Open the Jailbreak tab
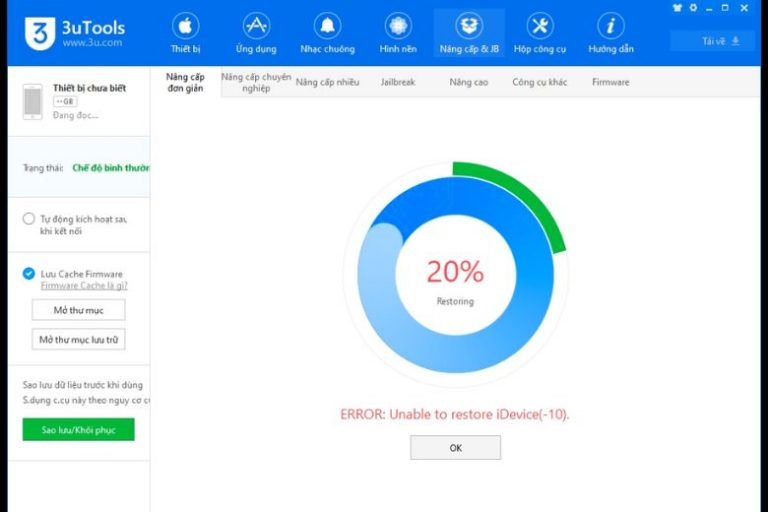Viewport: 768px width, 512px height. tap(398, 82)
